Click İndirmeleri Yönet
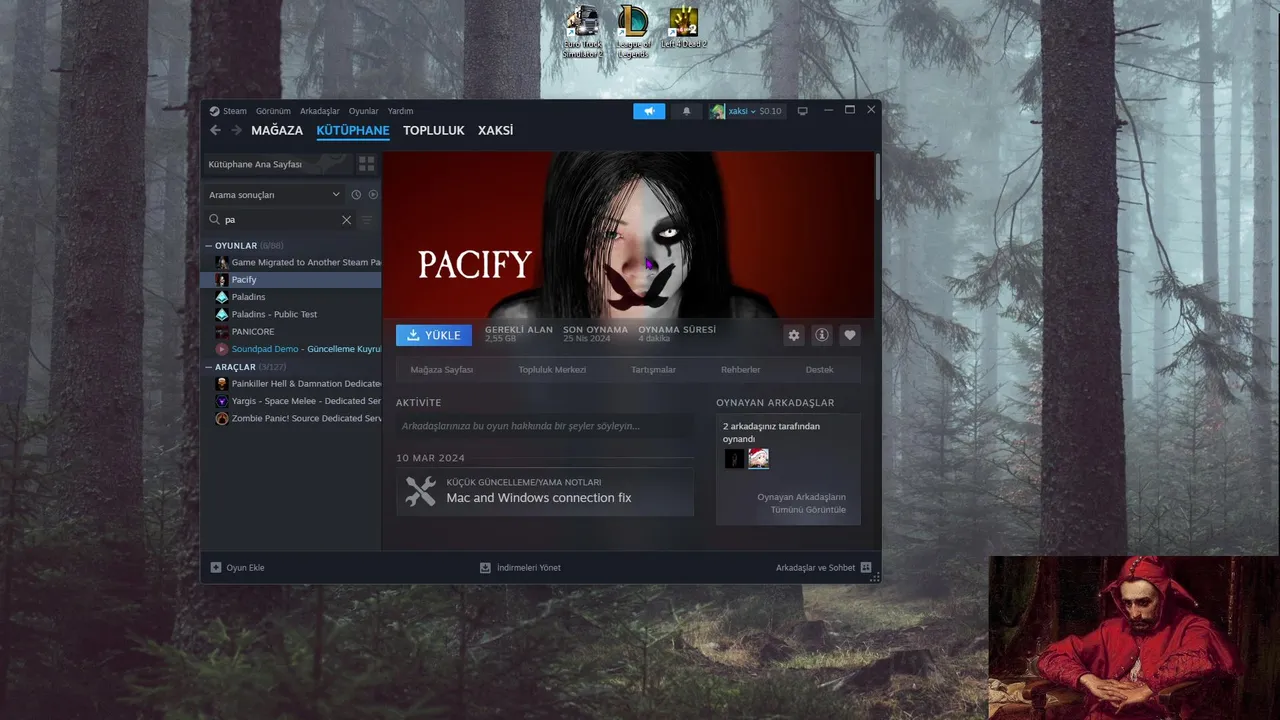1280x720 pixels. pos(521,568)
